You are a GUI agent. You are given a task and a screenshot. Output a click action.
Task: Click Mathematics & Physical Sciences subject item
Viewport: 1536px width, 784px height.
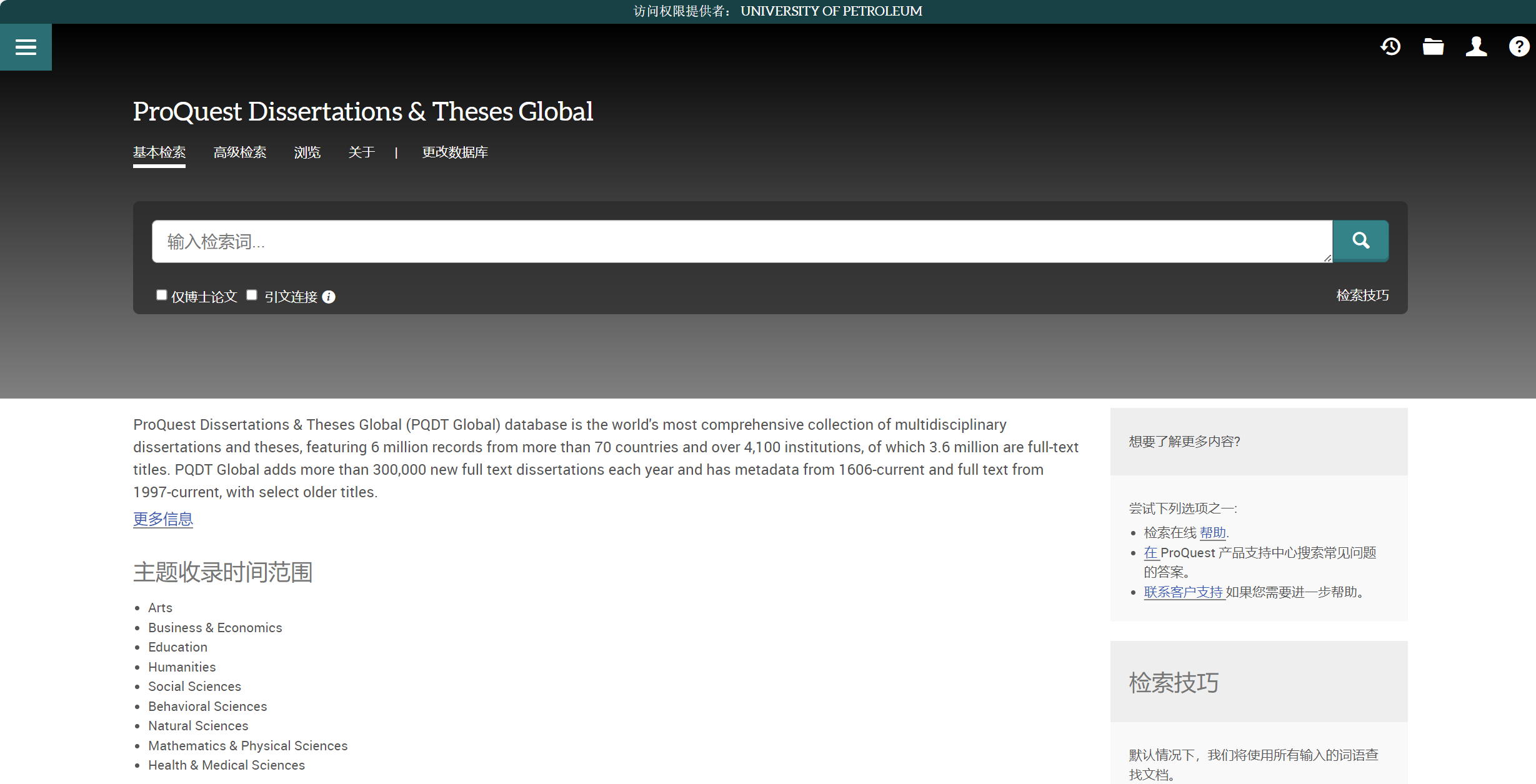(x=247, y=746)
